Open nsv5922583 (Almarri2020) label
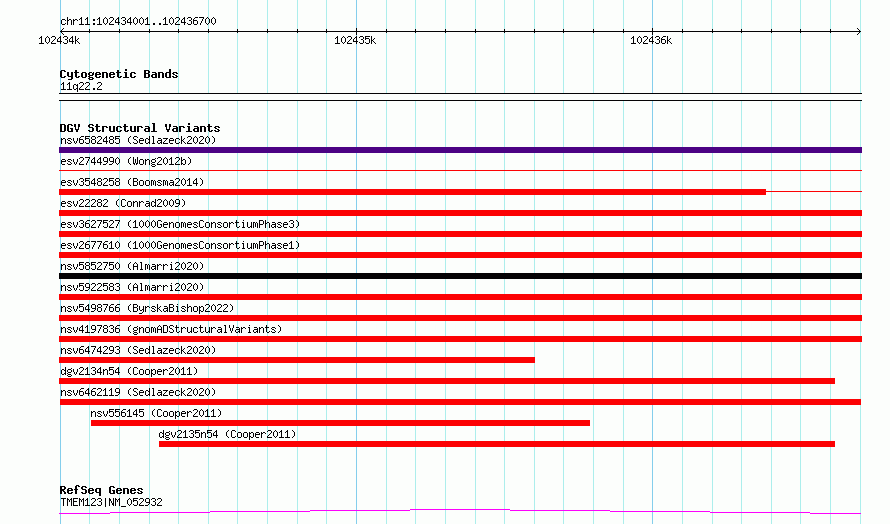The height and width of the screenshot is (524, 890). [x=132, y=287]
